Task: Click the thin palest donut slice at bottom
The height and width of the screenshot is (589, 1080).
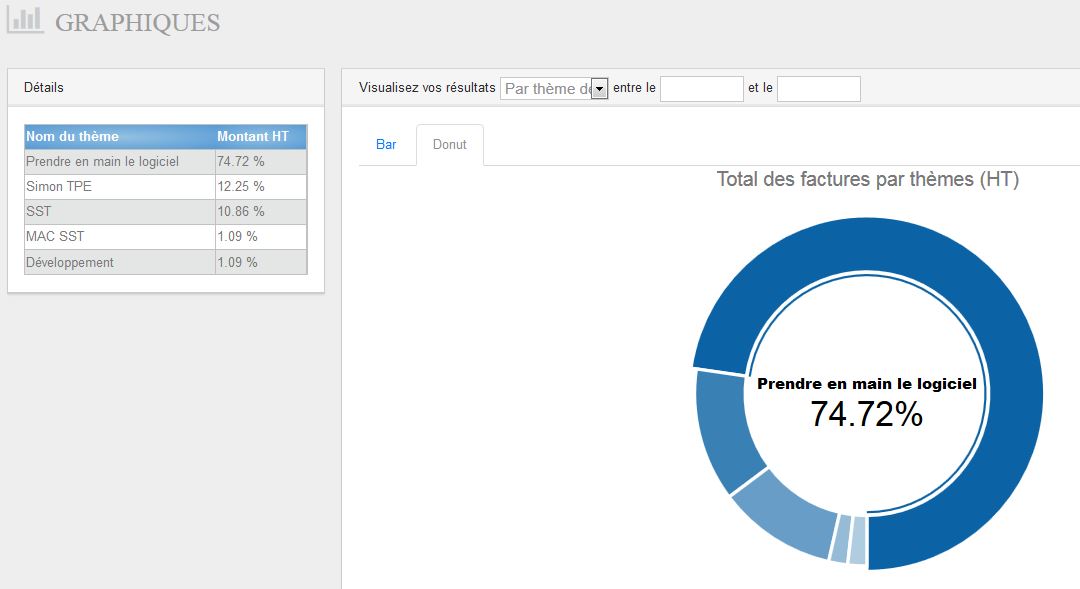Action: click(x=858, y=540)
